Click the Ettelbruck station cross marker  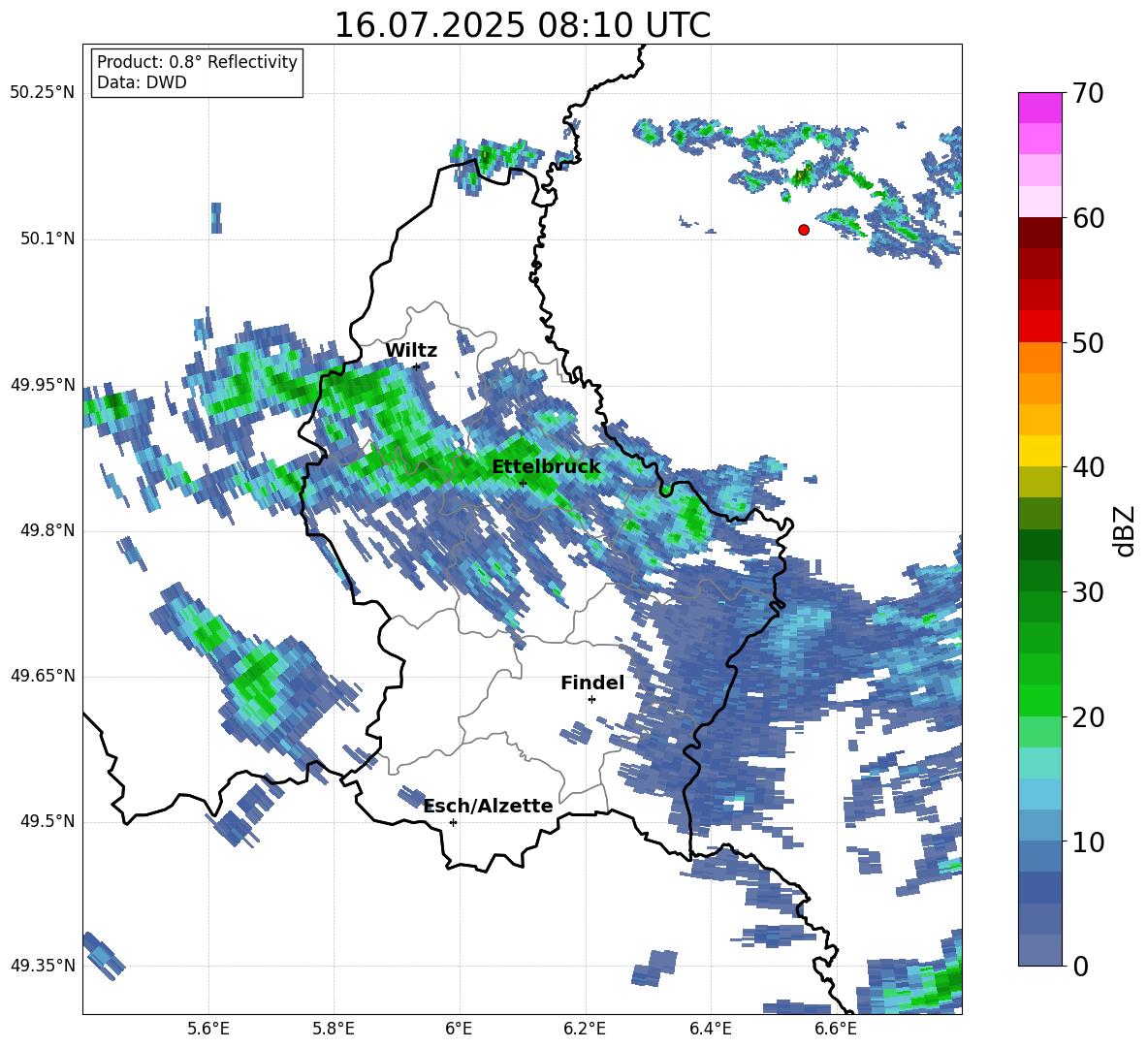[x=523, y=483]
